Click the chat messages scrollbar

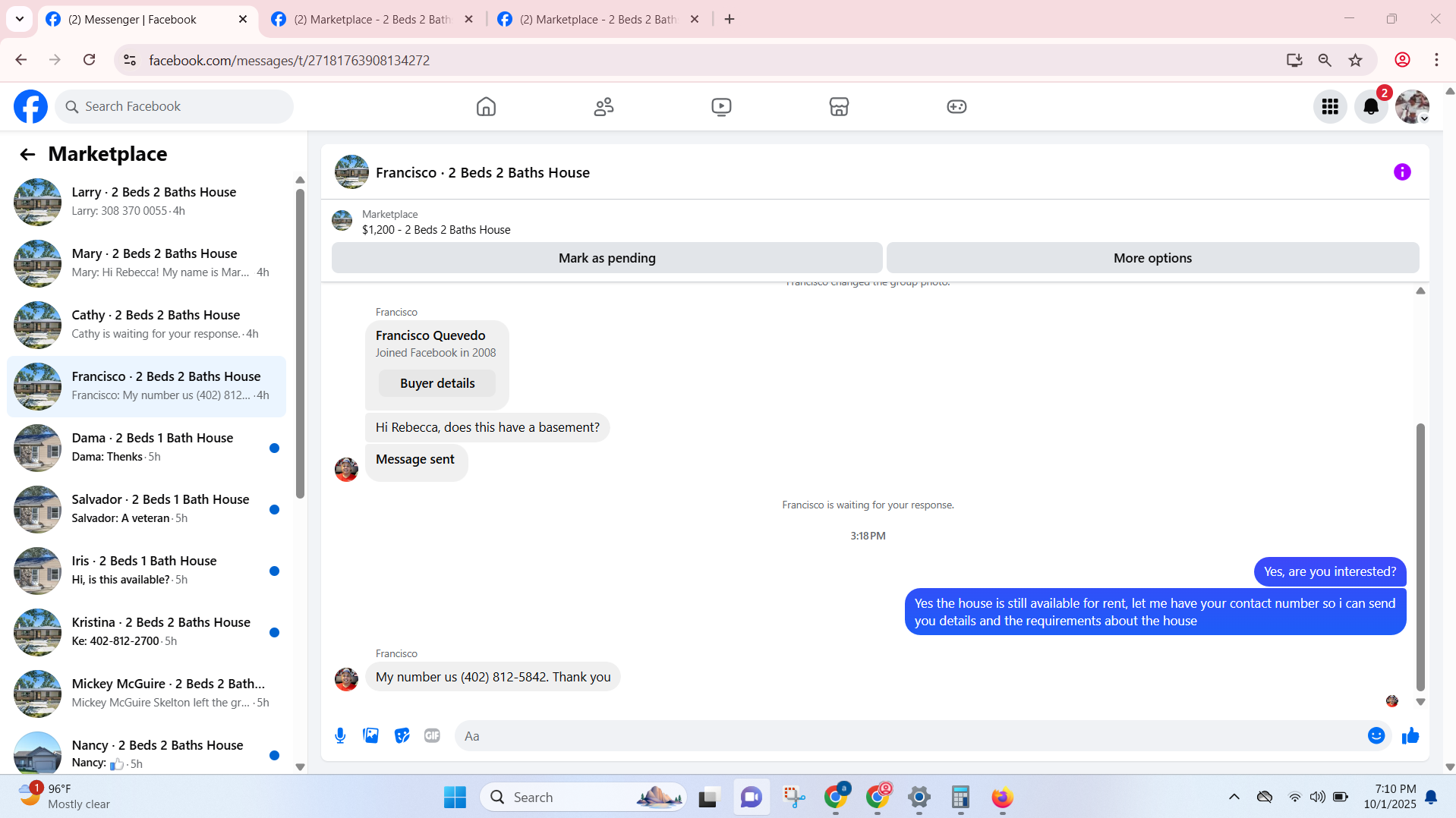[x=1420, y=557]
